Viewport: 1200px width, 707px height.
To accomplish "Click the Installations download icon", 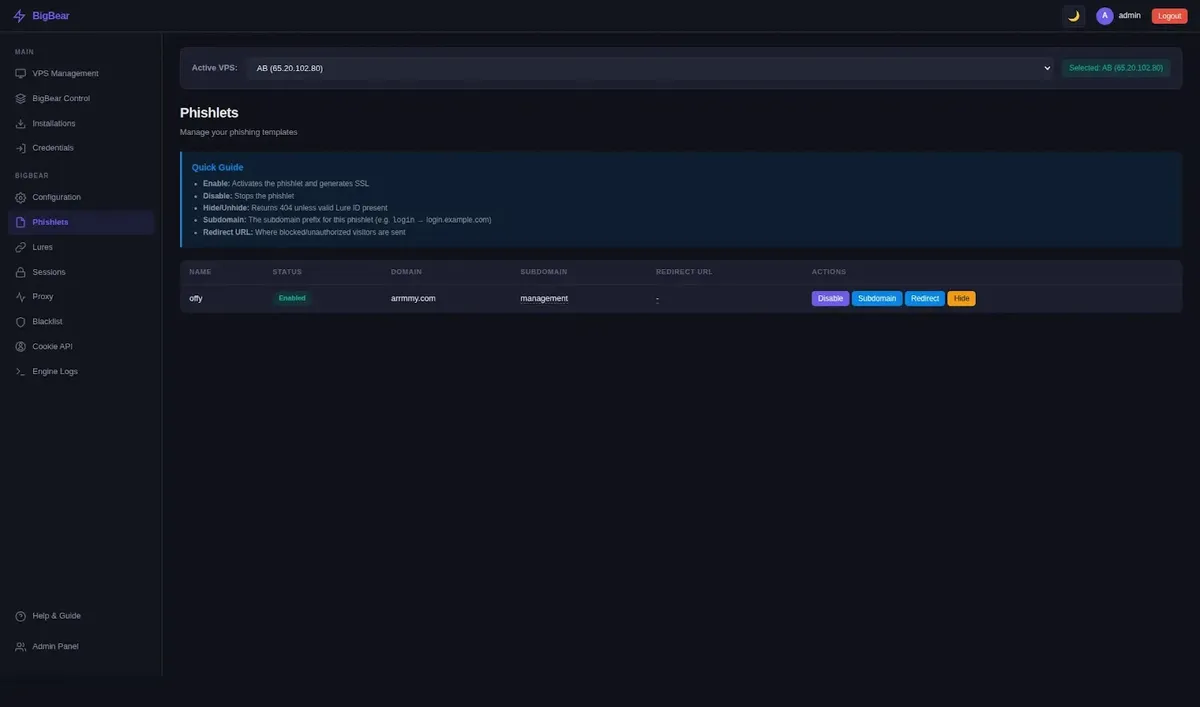I will [x=21, y=124].
